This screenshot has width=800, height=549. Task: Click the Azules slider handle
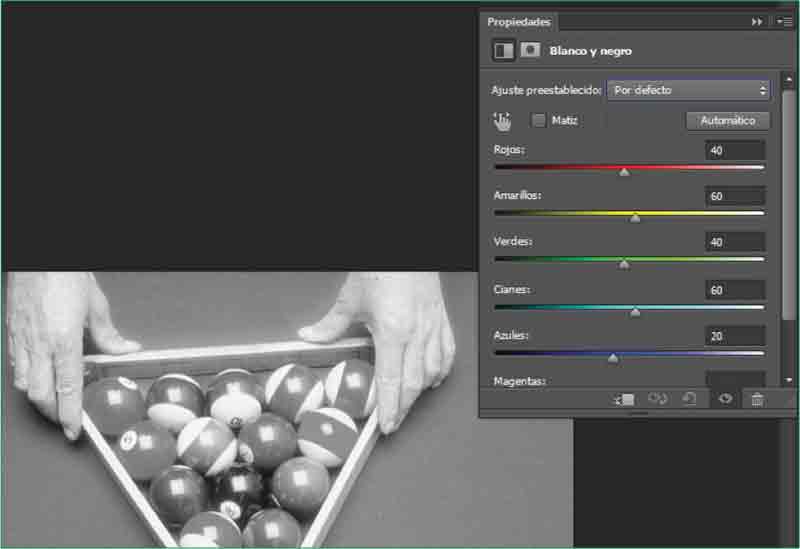pos(613,358)
